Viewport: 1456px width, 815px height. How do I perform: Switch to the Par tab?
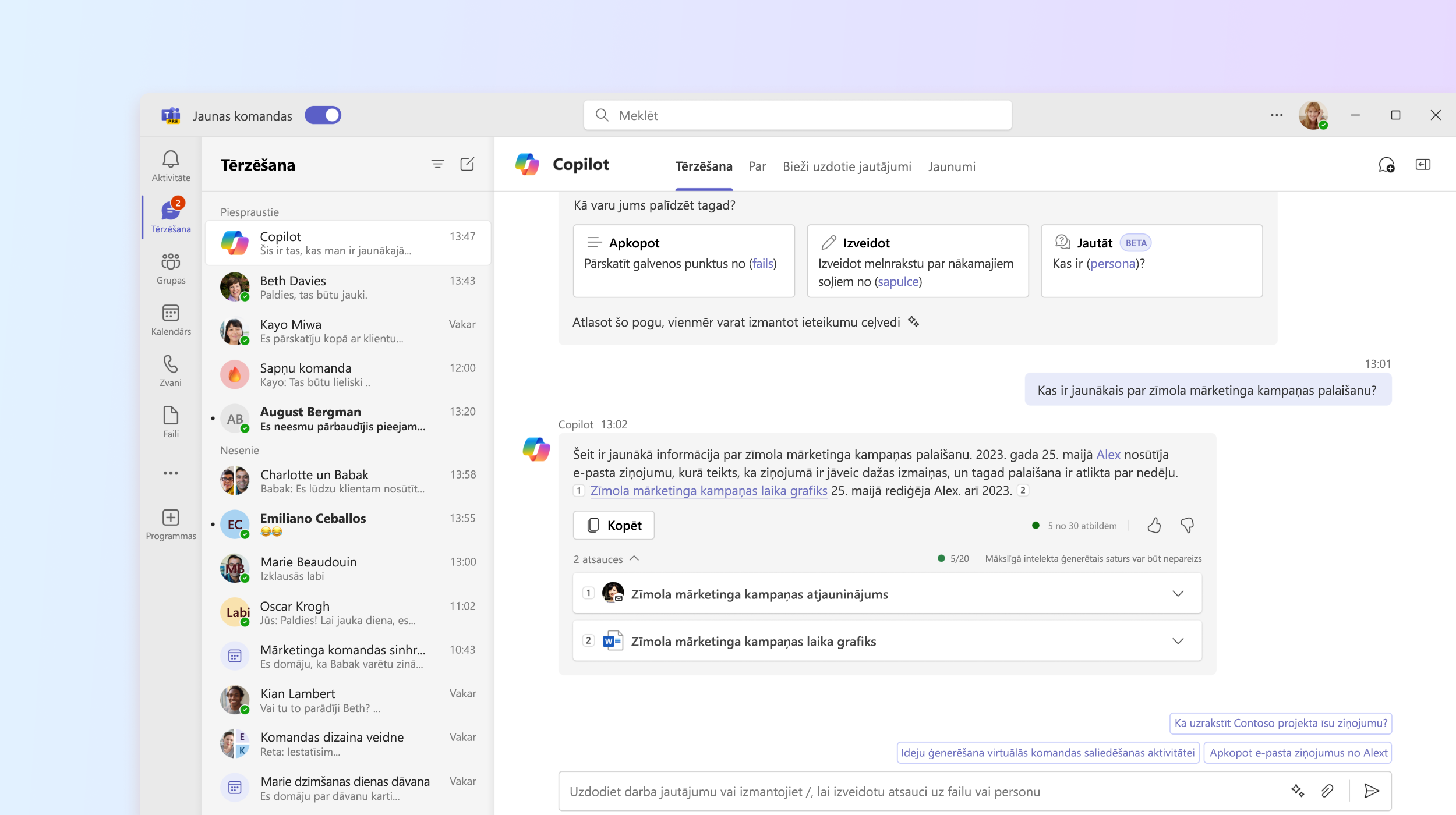point(757,166)
